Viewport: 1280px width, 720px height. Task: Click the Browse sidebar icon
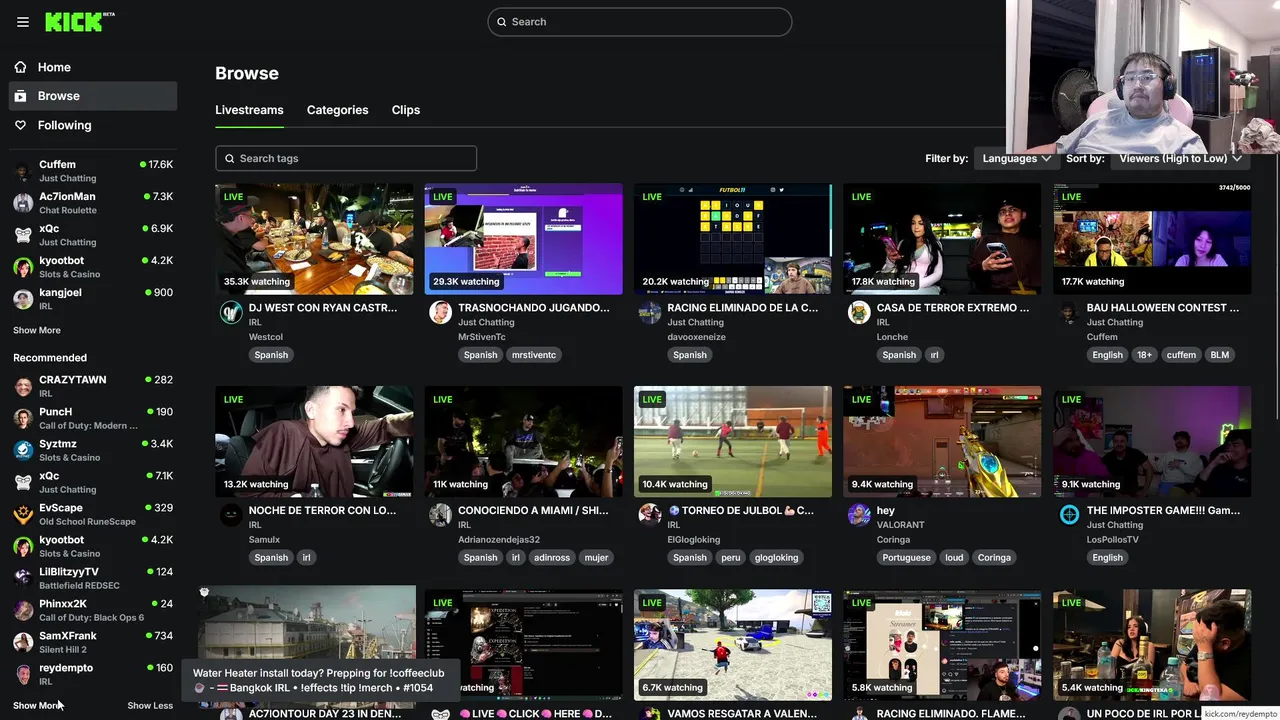(x=20, y=96)
